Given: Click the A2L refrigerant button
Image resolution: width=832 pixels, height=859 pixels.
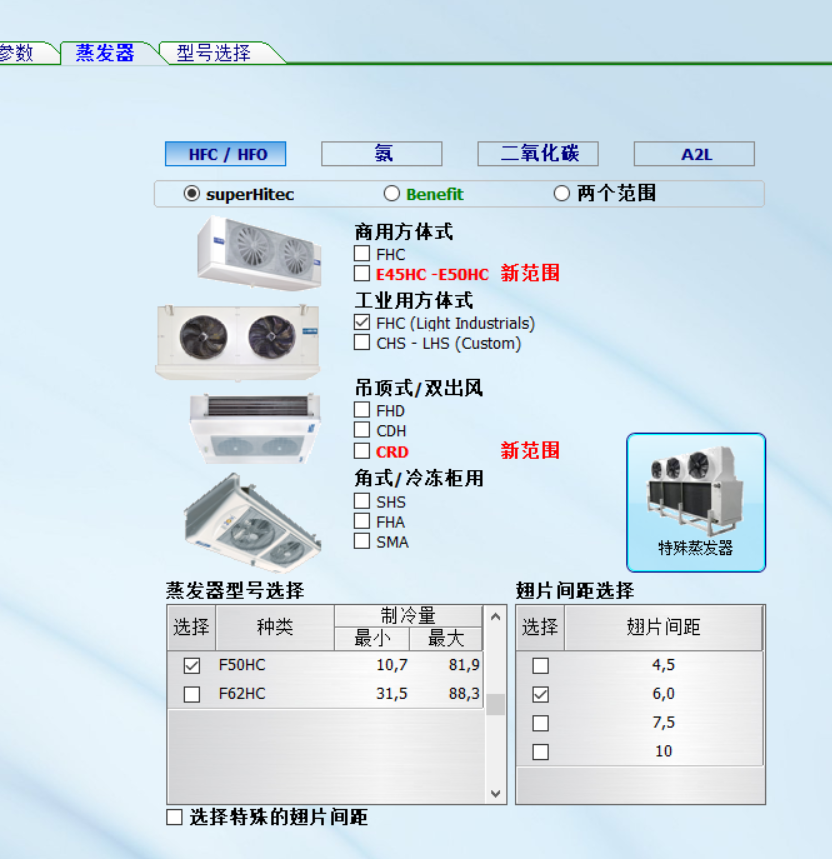Looking at the screenshot, I should click(x=694, y=154).
